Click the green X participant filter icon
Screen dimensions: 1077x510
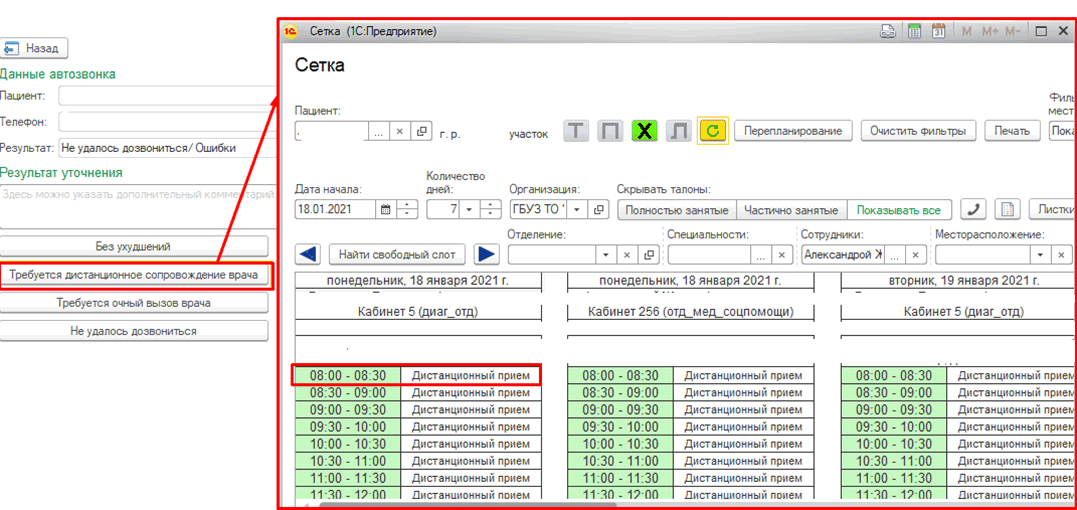(x=644, y=131)
